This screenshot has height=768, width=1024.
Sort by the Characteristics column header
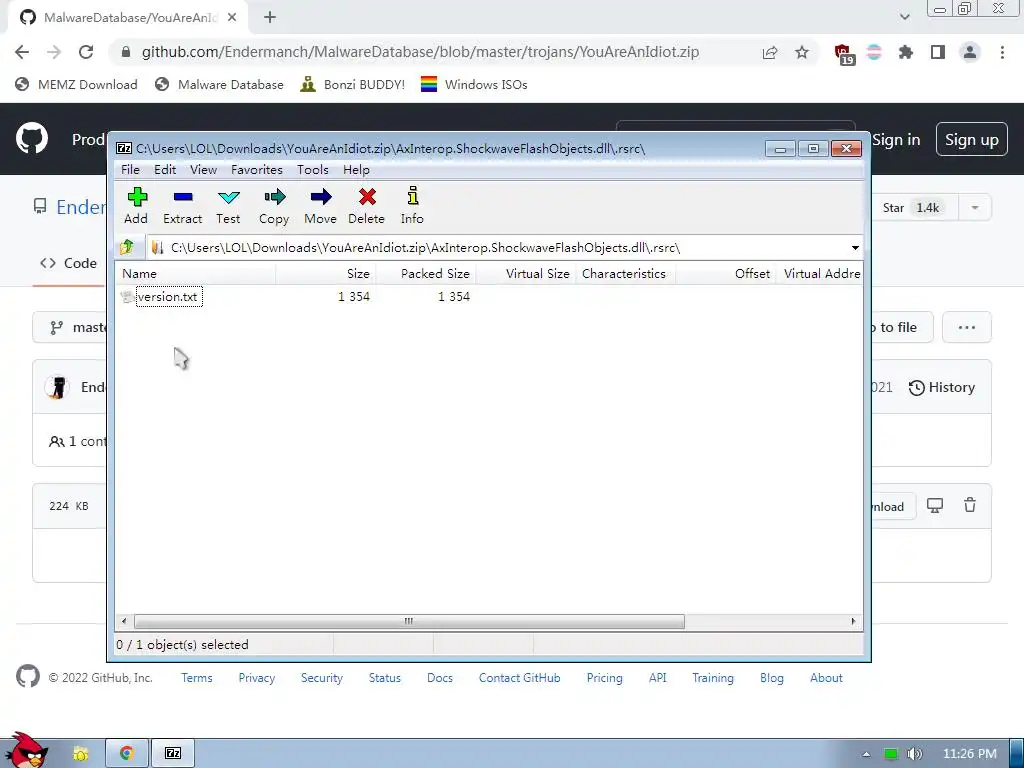click(626, 274)
